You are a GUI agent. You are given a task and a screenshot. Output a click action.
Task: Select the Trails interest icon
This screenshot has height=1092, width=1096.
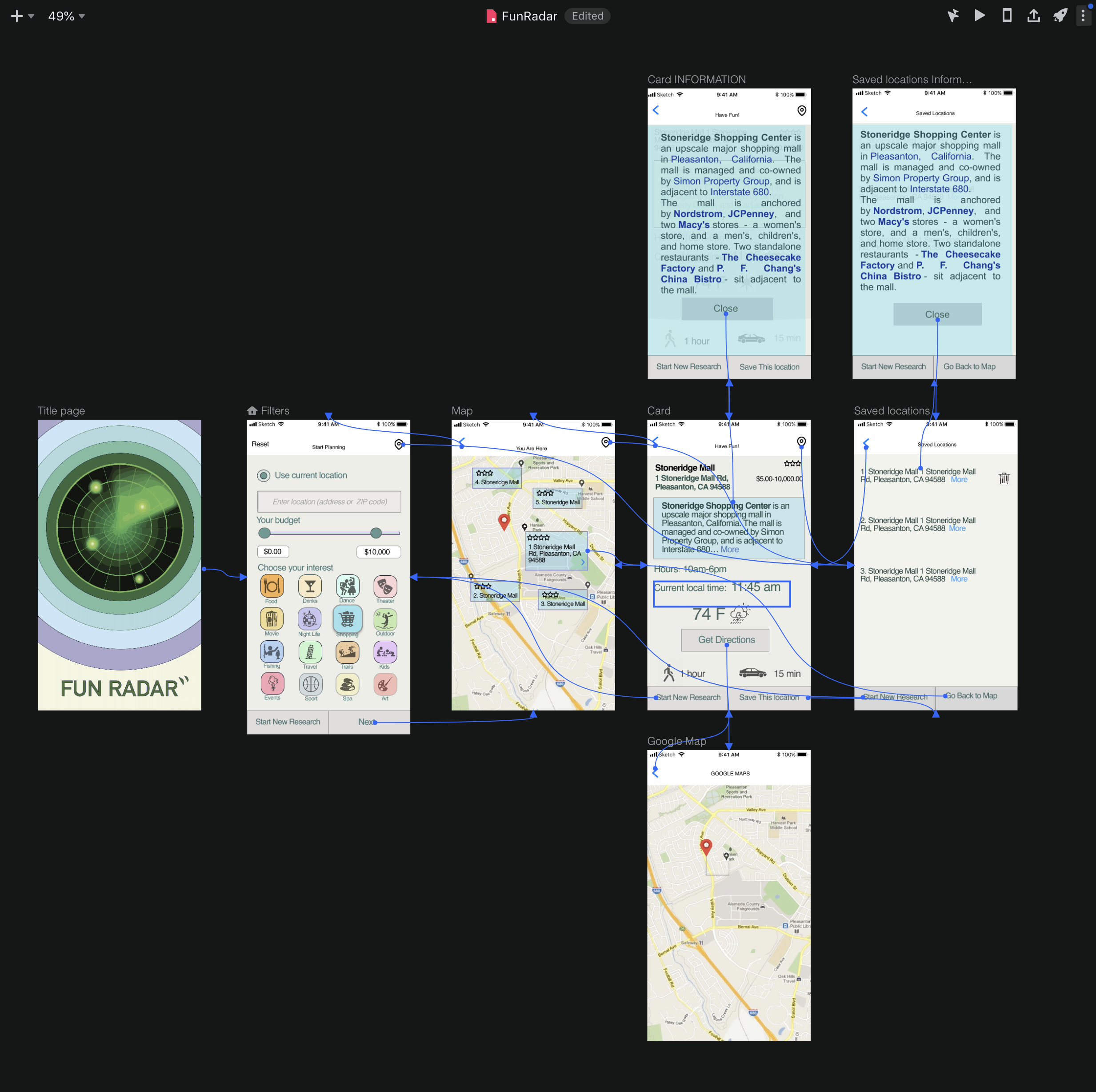(347, 651)
